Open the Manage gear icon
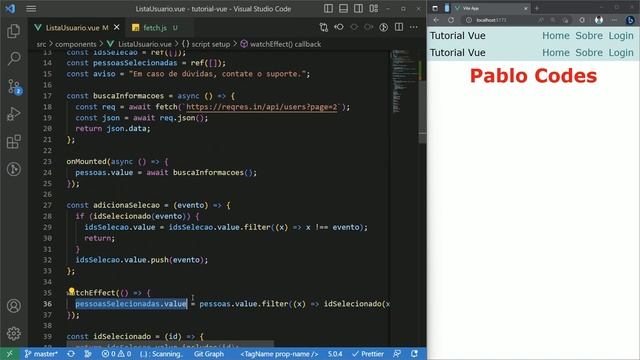The width and height of the screenshot is (640, 360). [x=13, y=333]
